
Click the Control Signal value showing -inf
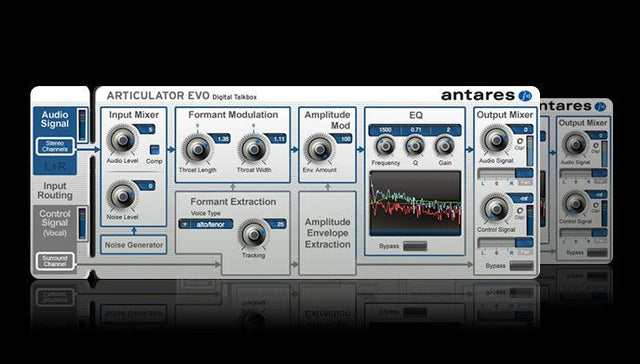[522, 199]
